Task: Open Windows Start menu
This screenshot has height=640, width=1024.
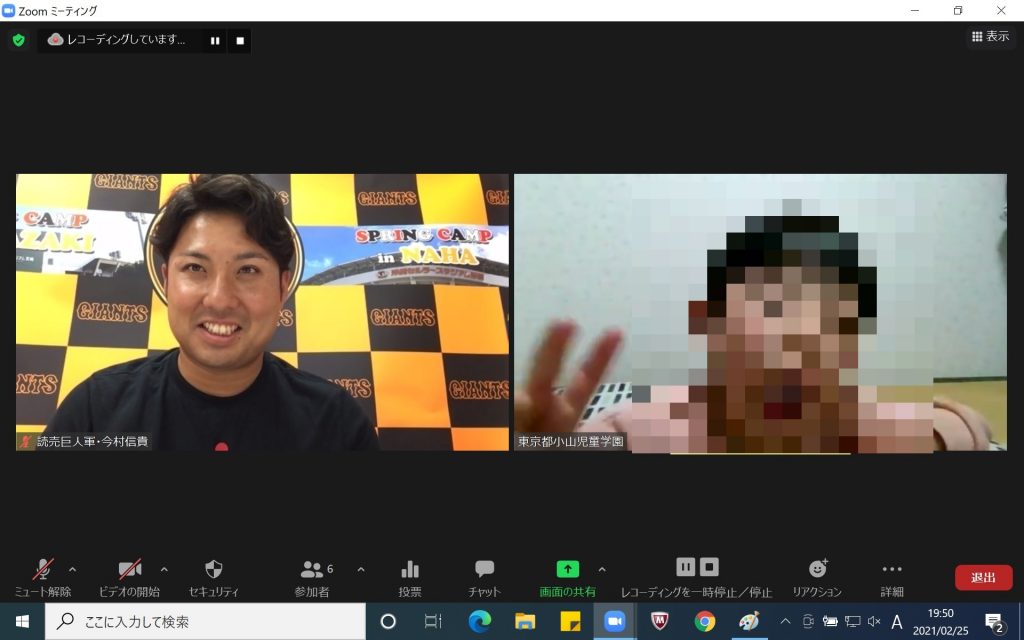Action: [x=22, y=621]
